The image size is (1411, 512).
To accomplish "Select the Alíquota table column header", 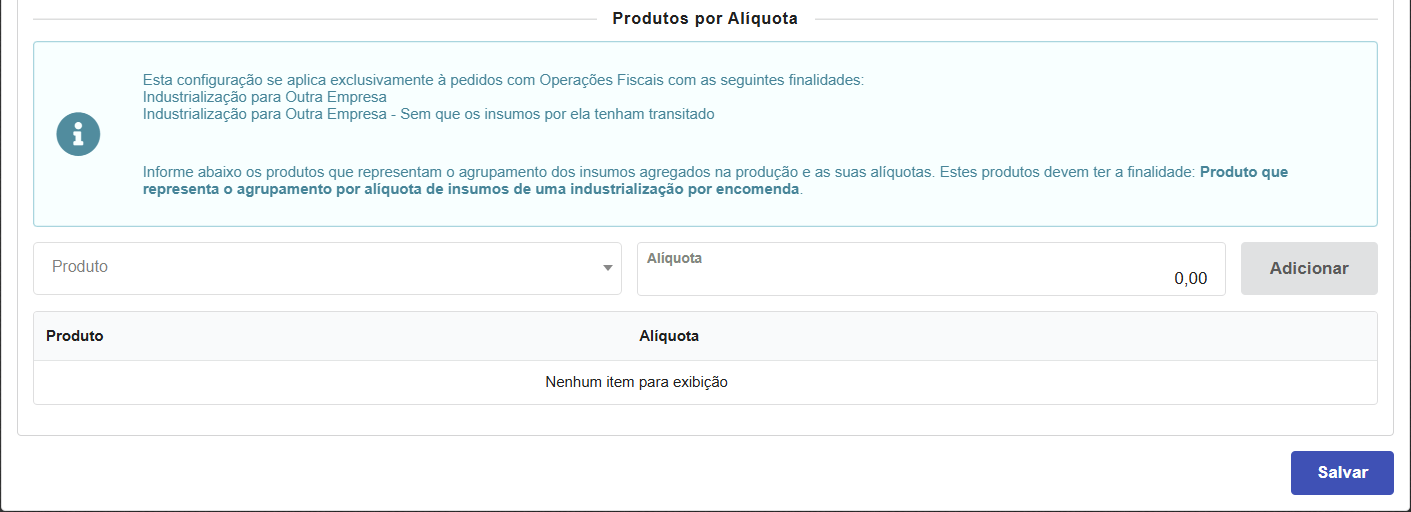I will click(669, 336).
